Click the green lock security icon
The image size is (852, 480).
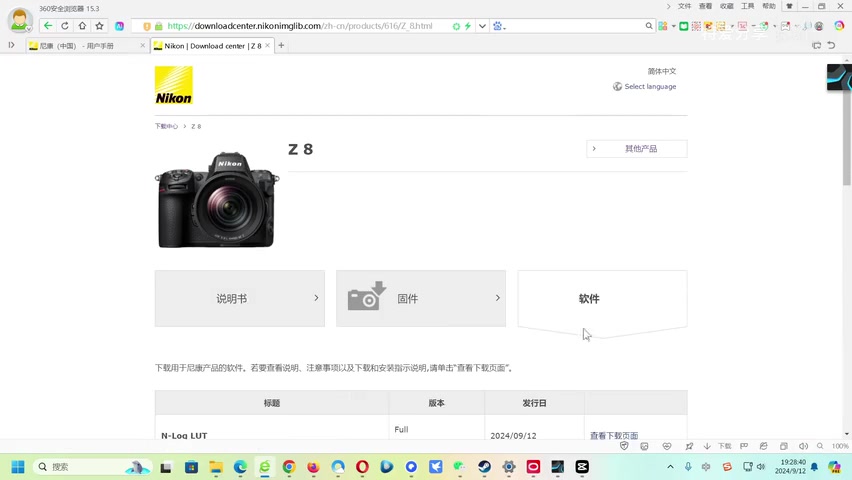click(x=159, y=26)
